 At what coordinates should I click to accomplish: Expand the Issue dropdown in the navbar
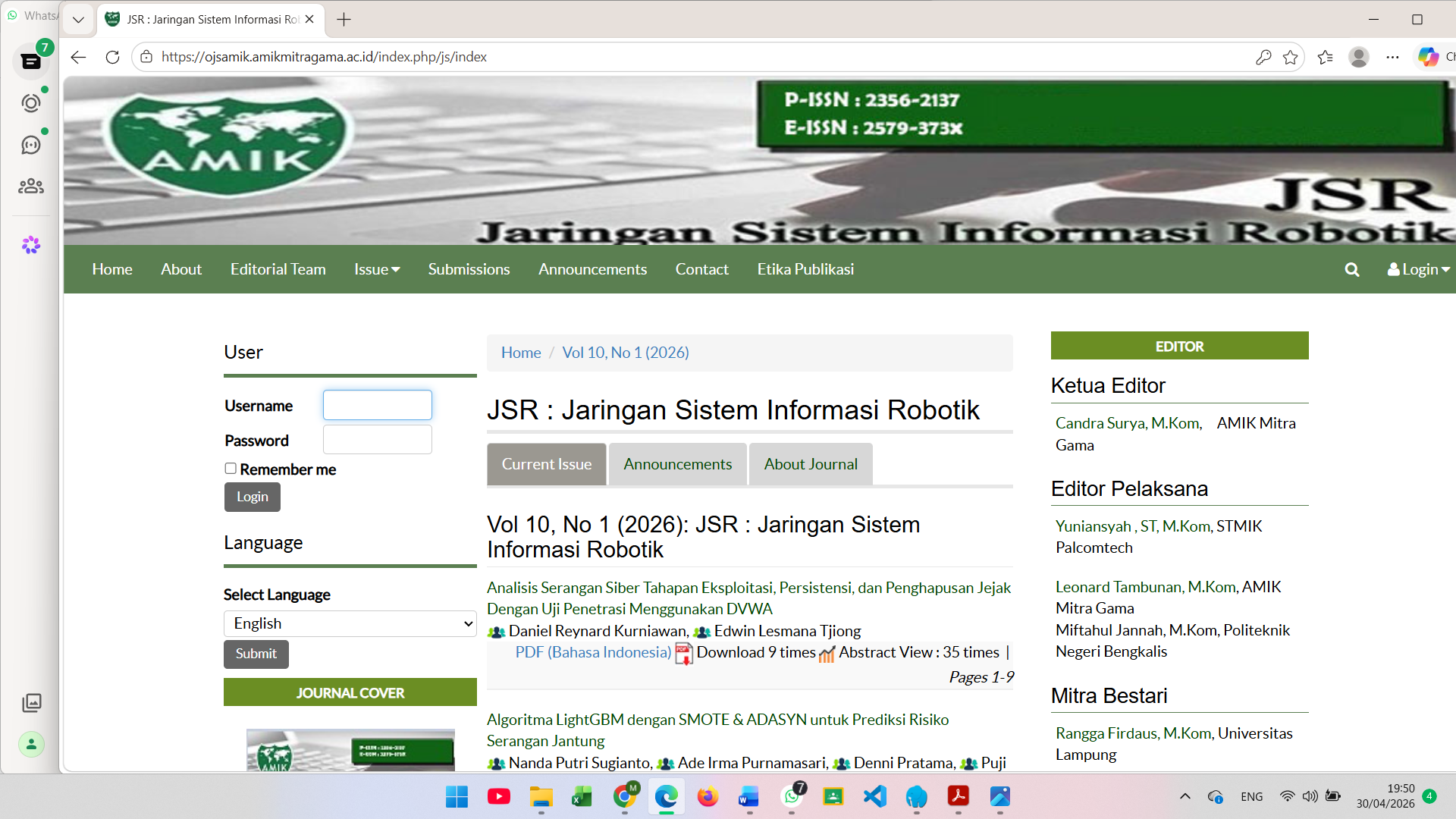click(377, 269)
